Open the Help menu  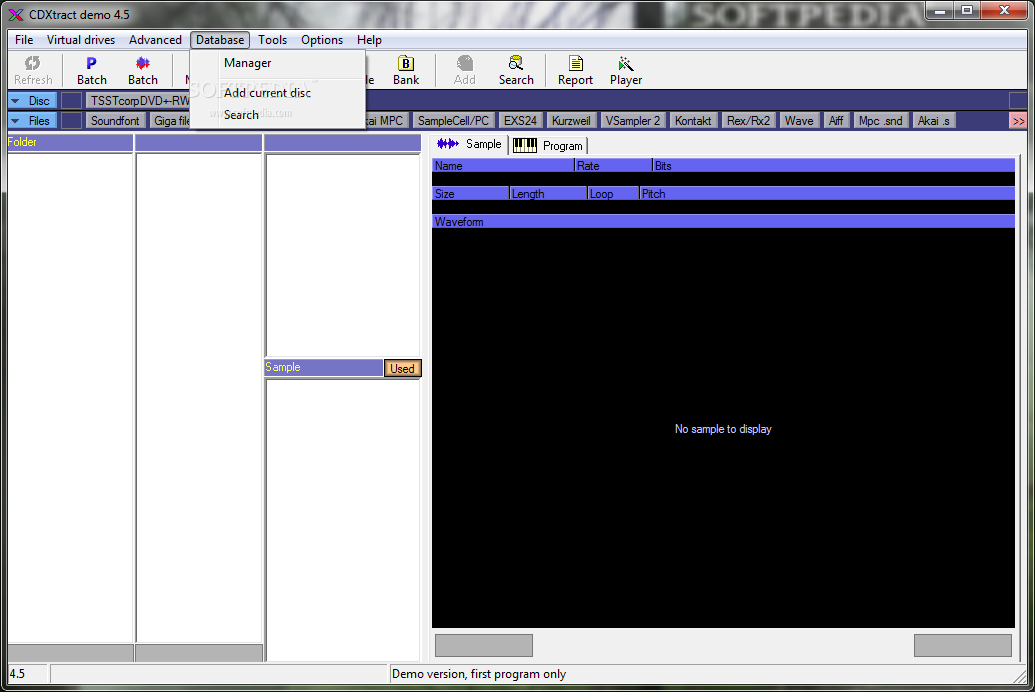369,40
